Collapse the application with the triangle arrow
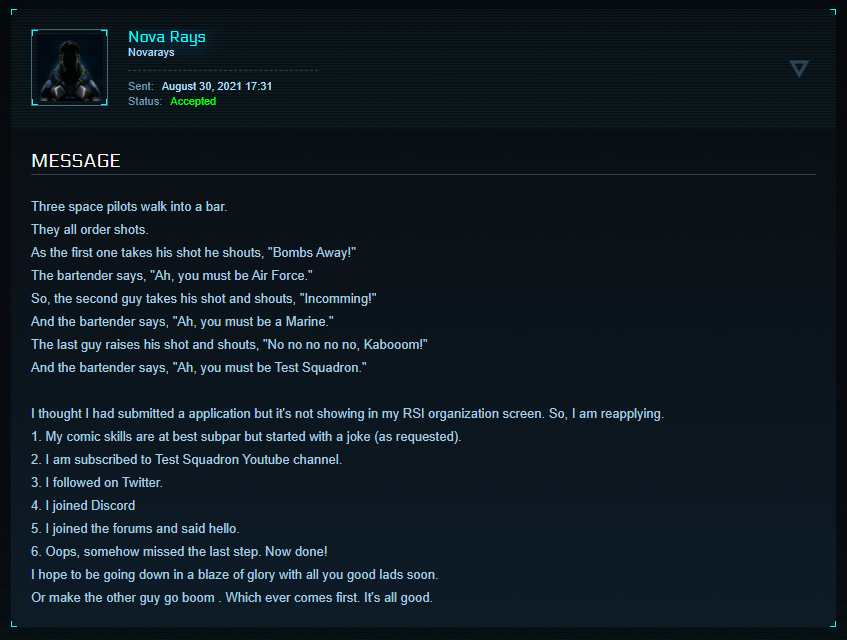 pos(798,68)
